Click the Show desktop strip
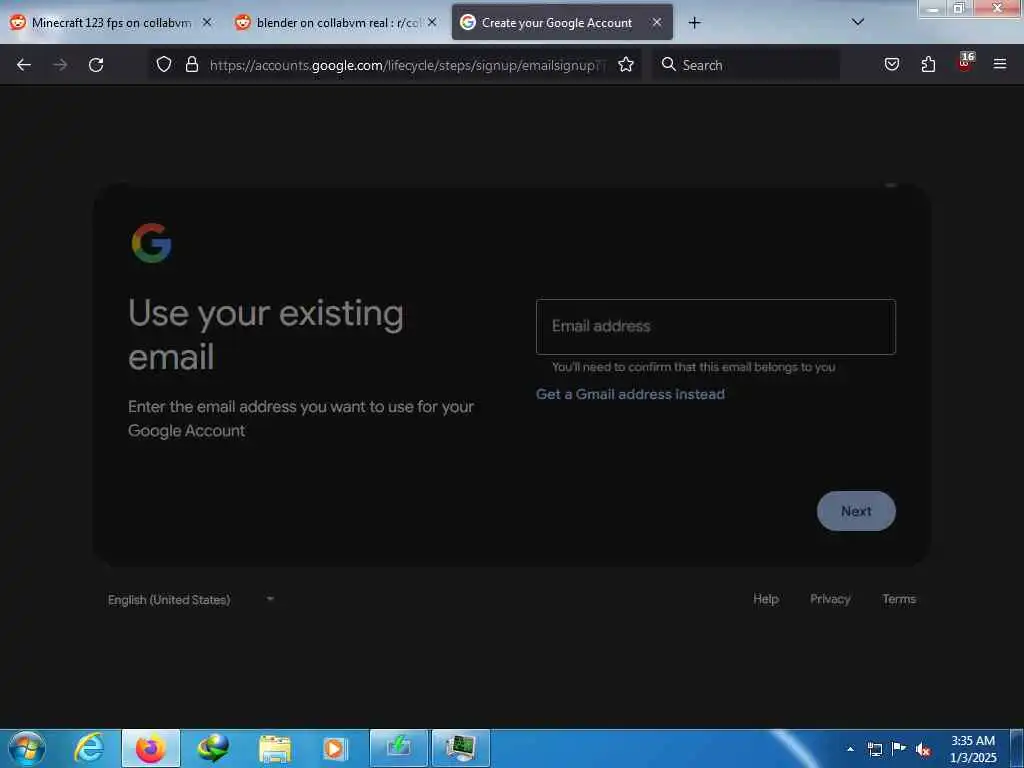Image resolution: width=1024 pixels, height=768 pixels. coord(1017,748)
